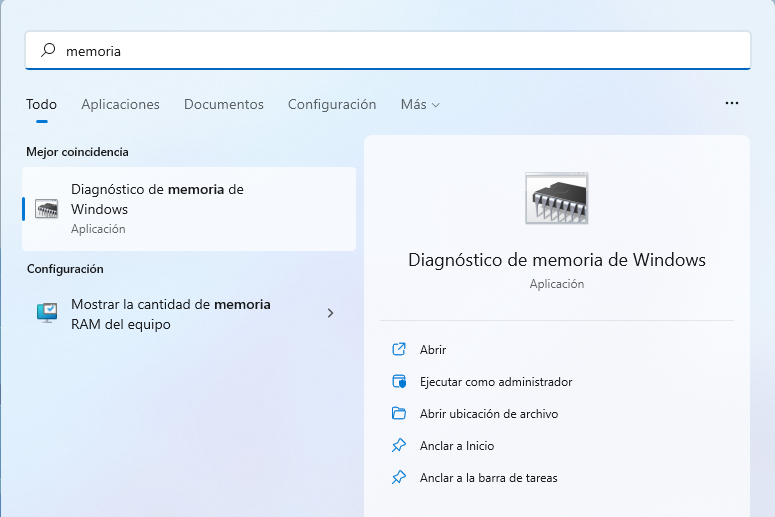775x517 pixels.
Task: Open the three-dot more options menu
Action: coord(732,104)
